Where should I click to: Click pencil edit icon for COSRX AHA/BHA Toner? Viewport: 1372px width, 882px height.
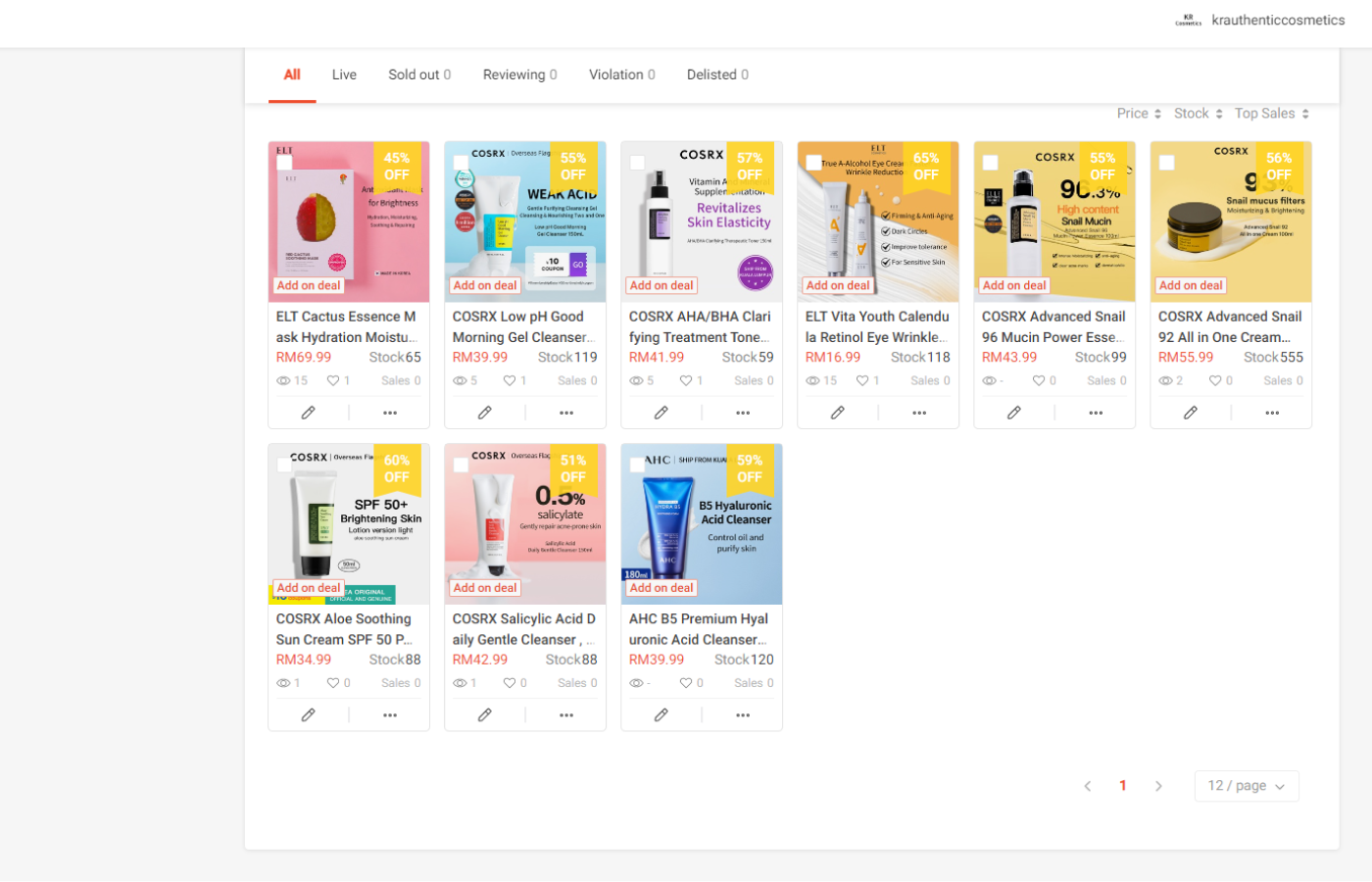coord(661,413)
